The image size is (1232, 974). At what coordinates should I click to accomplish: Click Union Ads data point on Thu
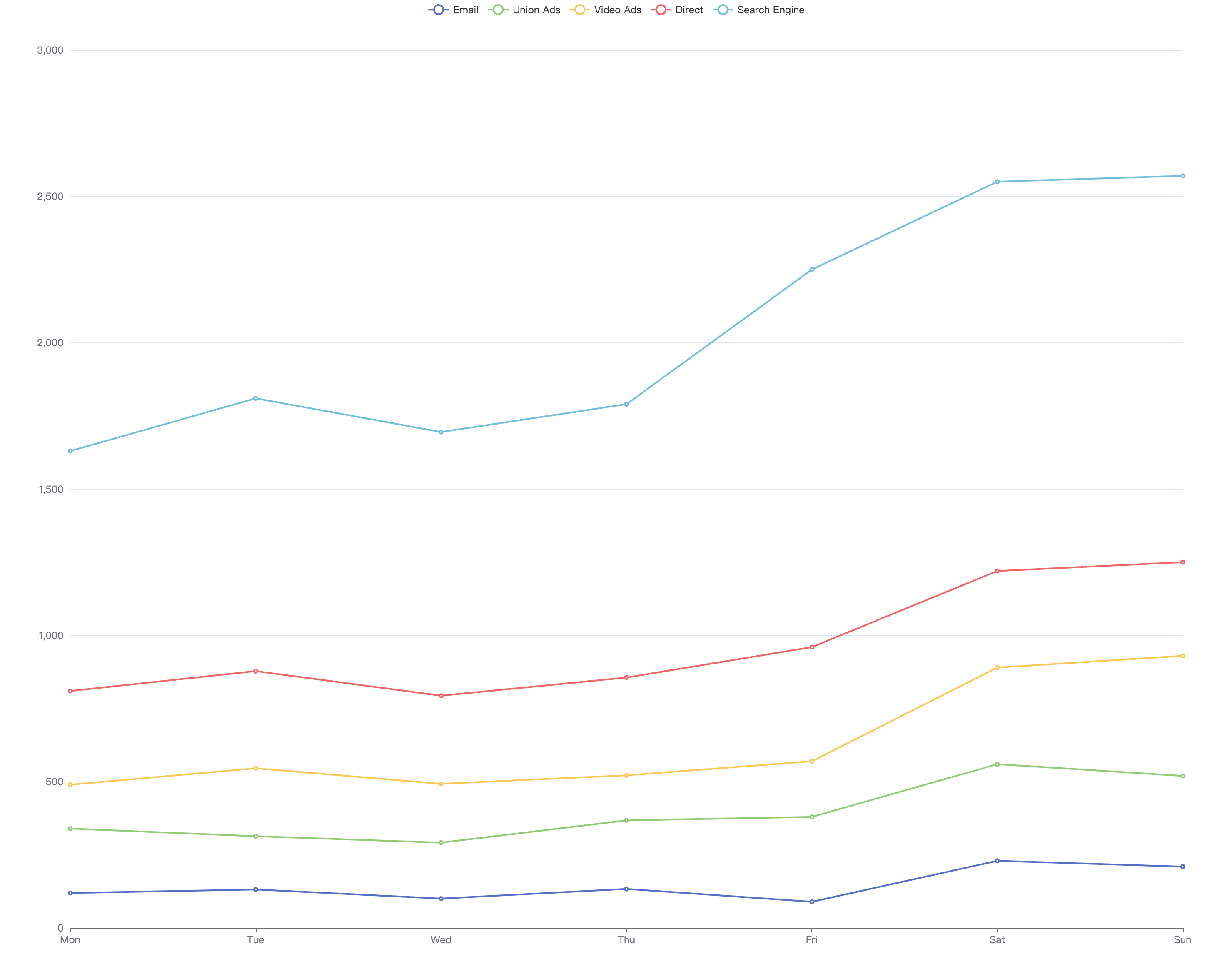(x=626, y=821)
